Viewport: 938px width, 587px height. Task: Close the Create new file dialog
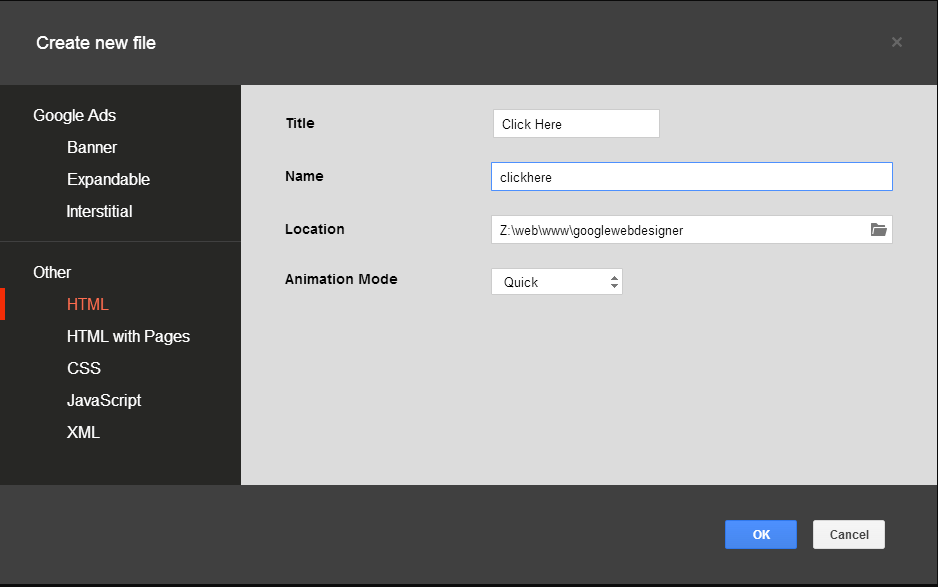tap(896, 42)
